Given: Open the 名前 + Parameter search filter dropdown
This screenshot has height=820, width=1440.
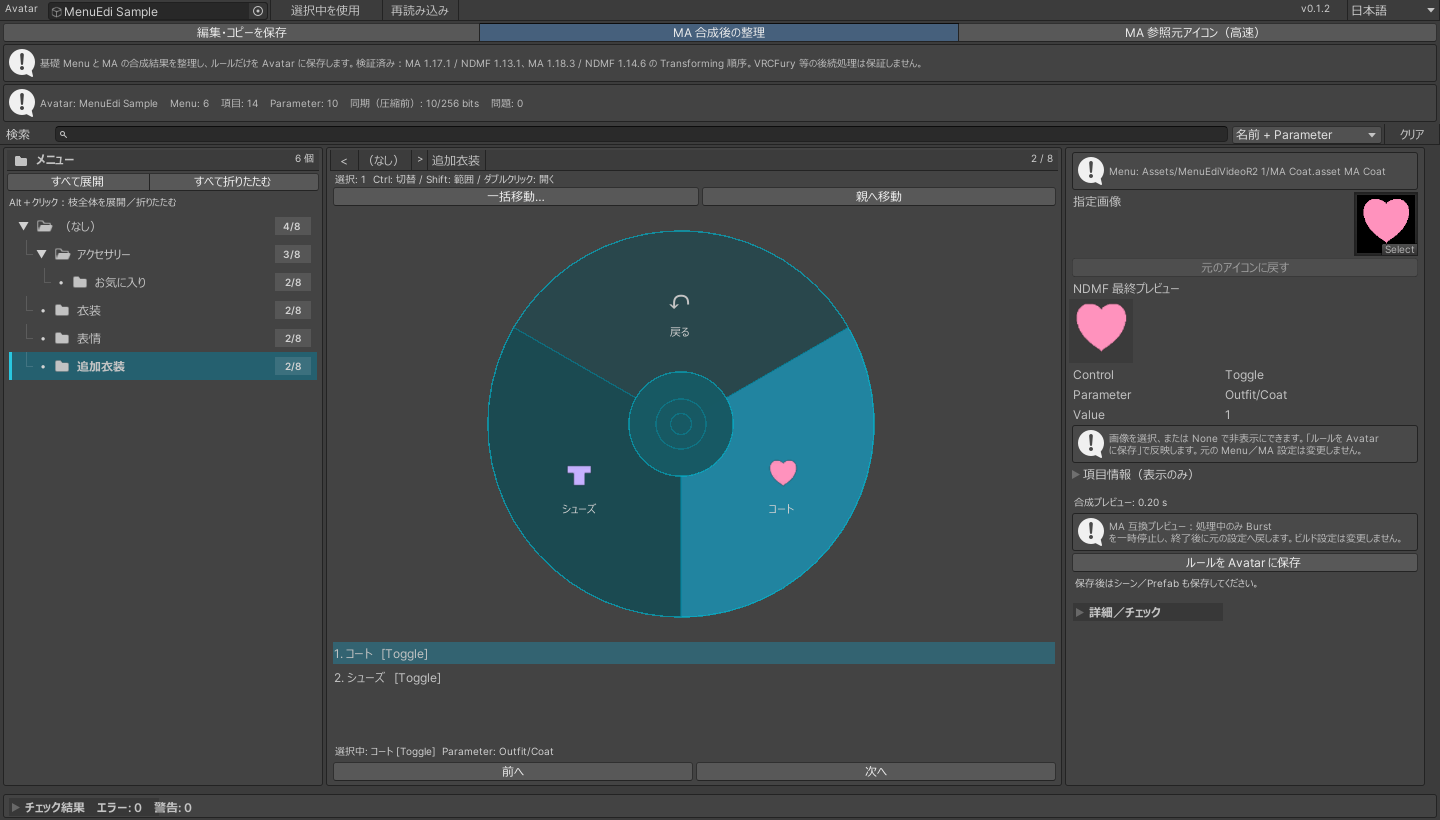Looking at the screenshot, I should tap(1306, 134).
